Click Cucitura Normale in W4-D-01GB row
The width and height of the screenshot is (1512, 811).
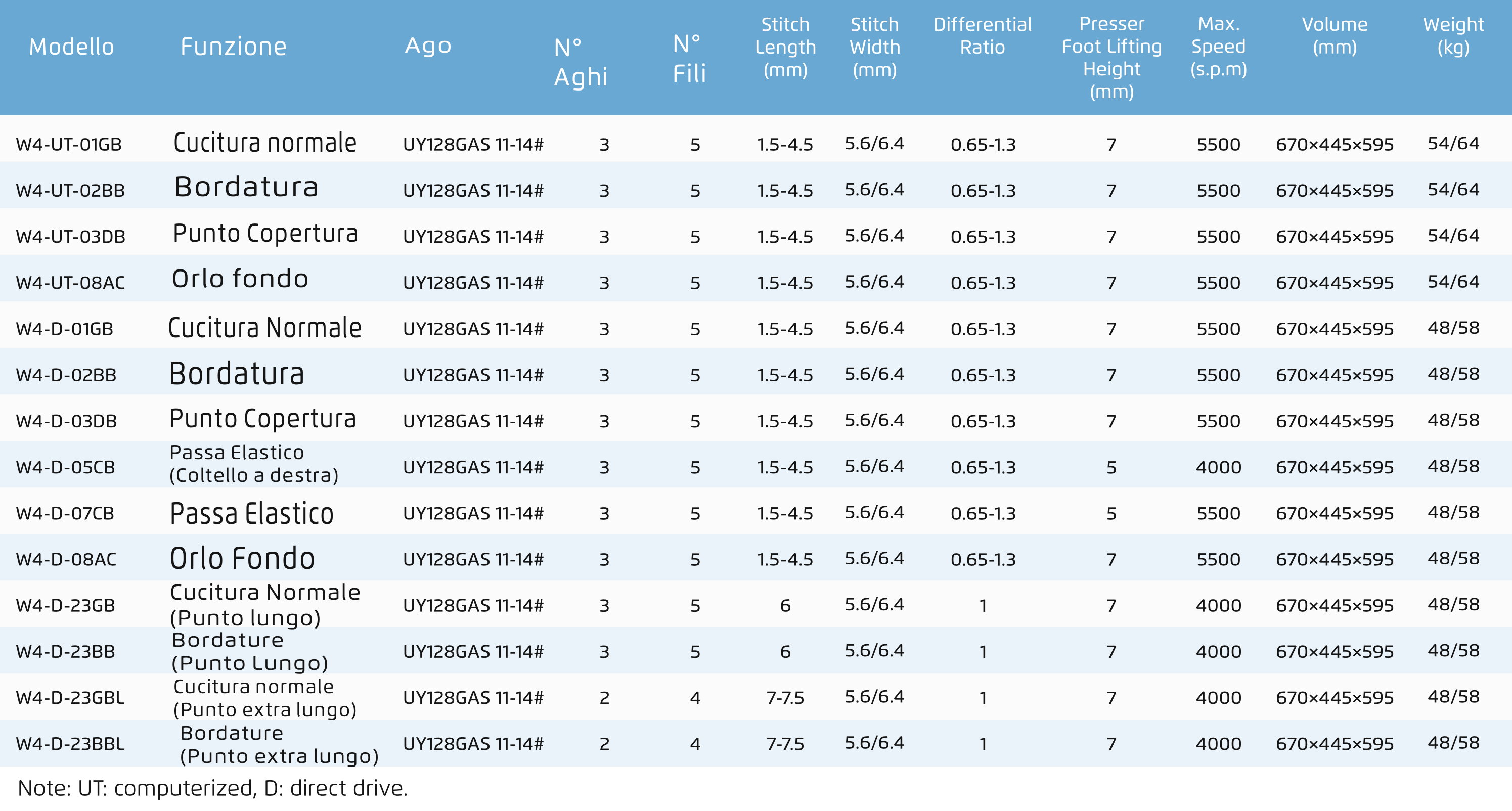point(264,328)
